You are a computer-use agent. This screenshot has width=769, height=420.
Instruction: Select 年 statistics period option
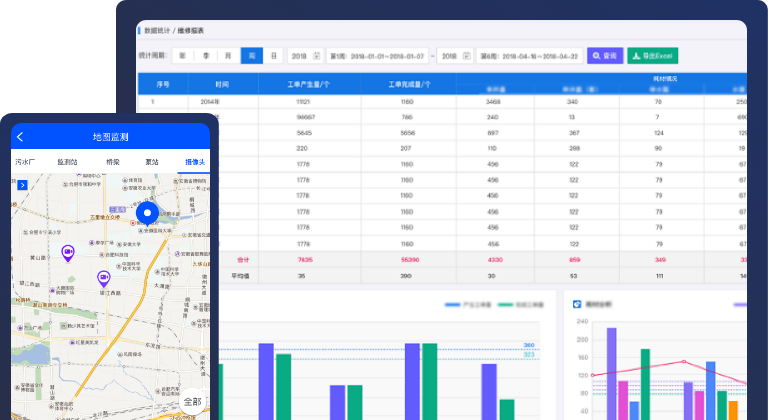(183, 56)
